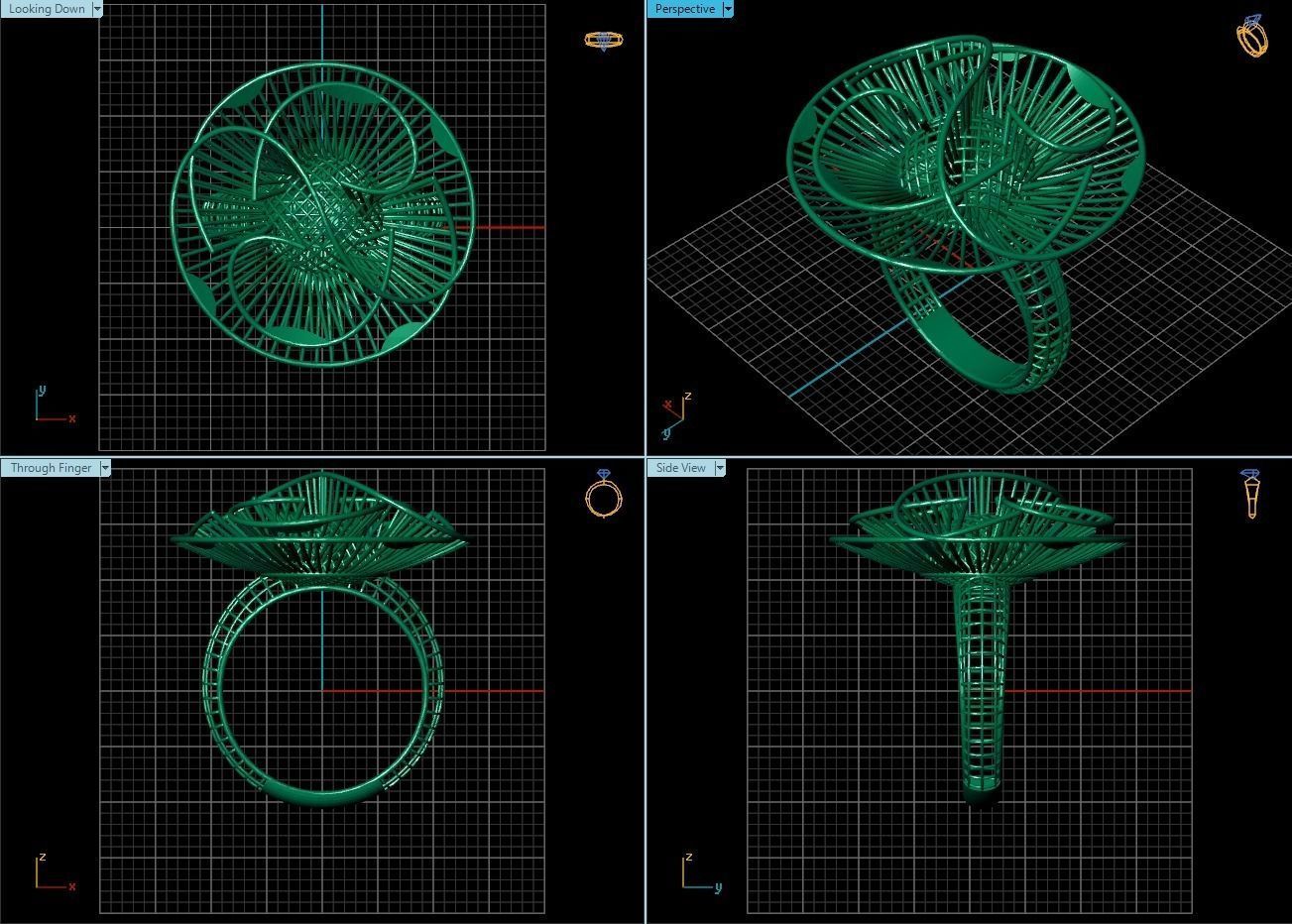1292x924 pixels.
Task: Click the Perspective viewport label
Action: coord(685,9)
